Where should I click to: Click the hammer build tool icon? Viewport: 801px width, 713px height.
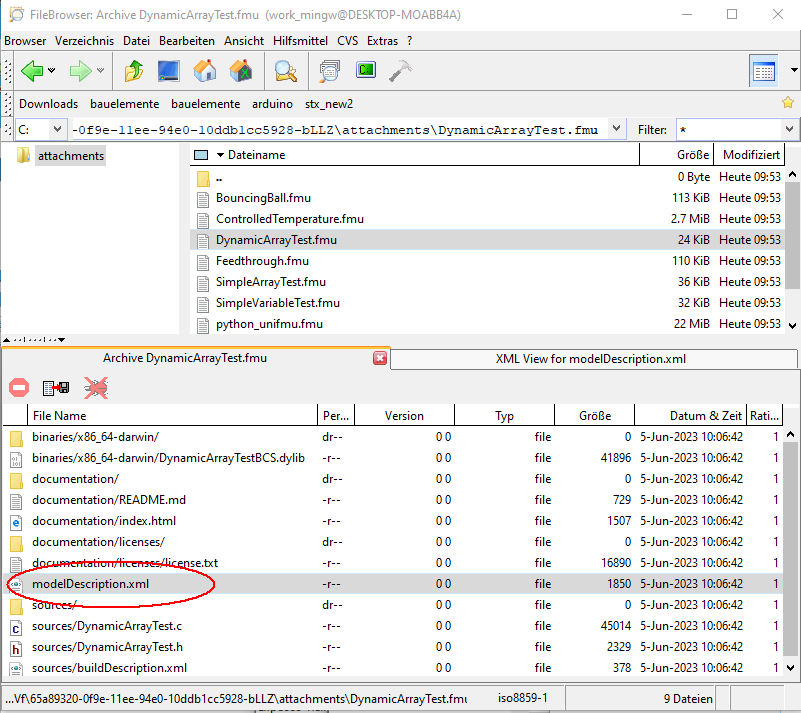401,71
